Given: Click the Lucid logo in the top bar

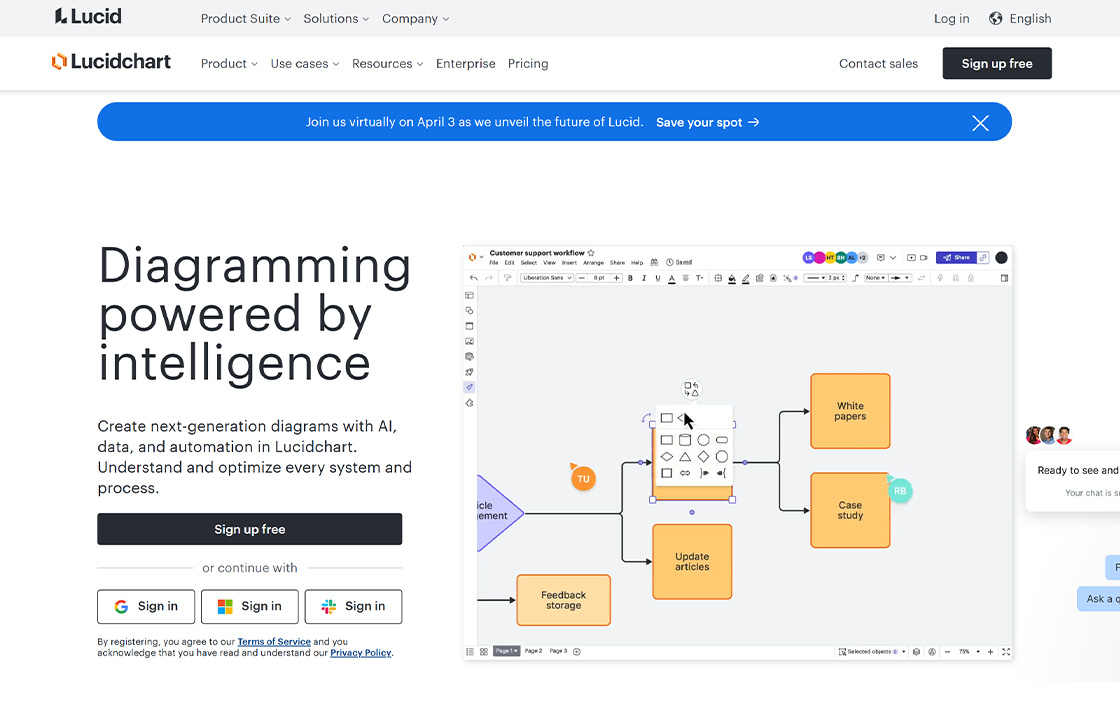Looking at the screenshot, I should pos(88,16).
